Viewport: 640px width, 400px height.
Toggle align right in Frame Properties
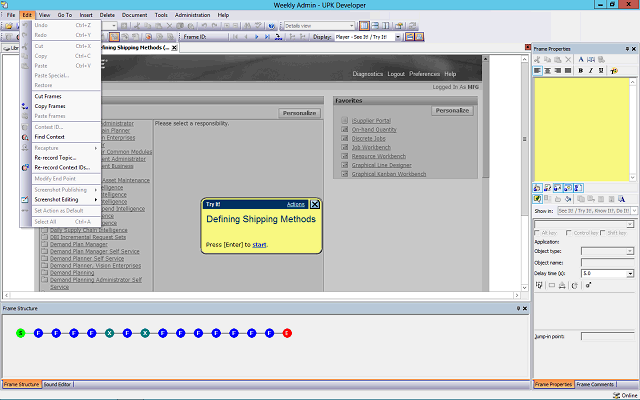tap(558, 71)
